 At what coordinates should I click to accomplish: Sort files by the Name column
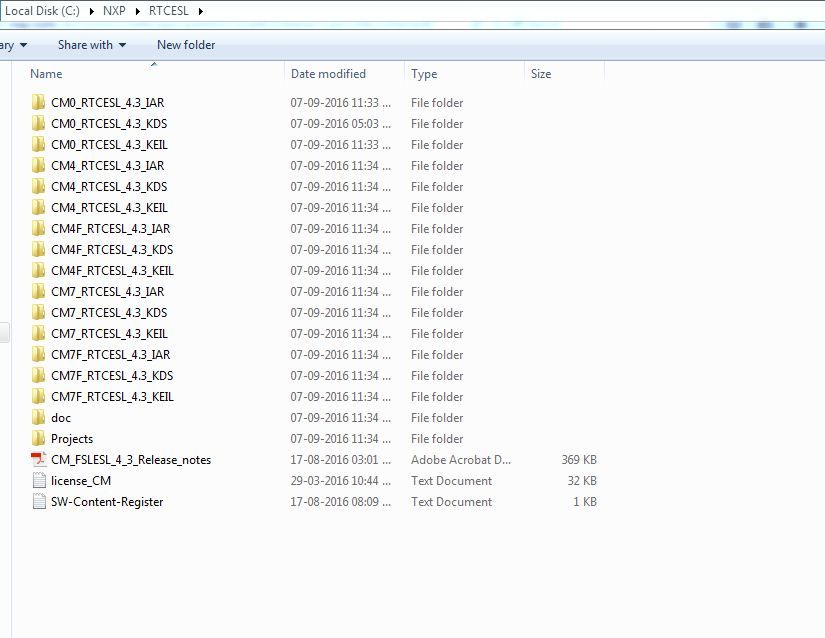tap(46, 74)
